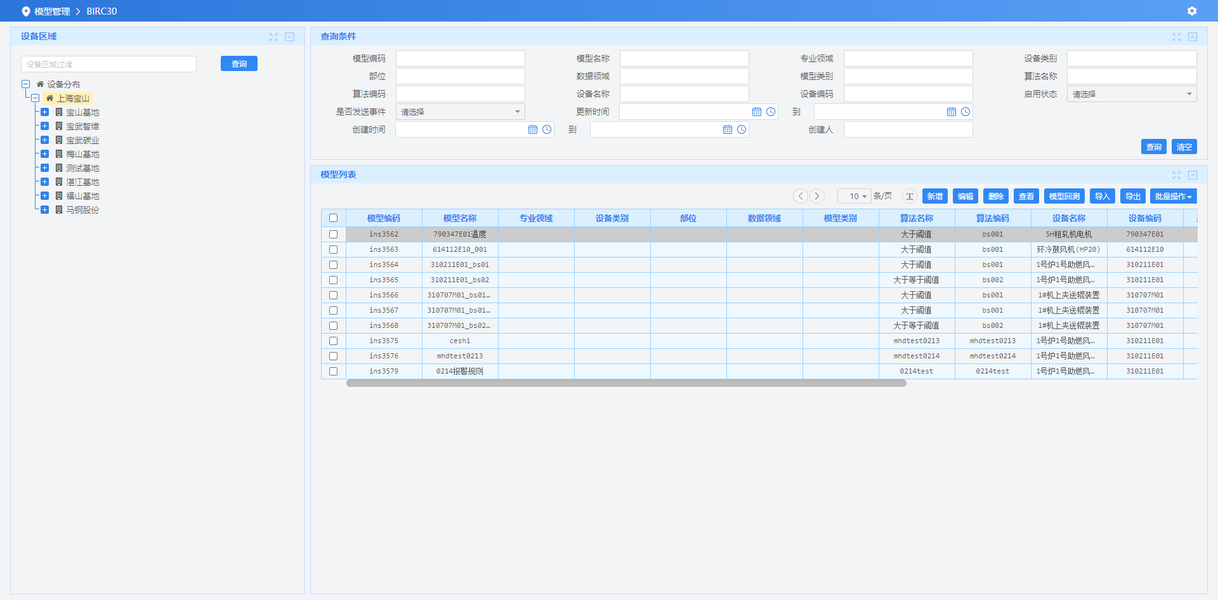Image resolution: width=1218 pixels, height=600 pixels.
Task: Maximize the 查询条件 panel with its fullscreen icon
Action: click(1177, 37)
